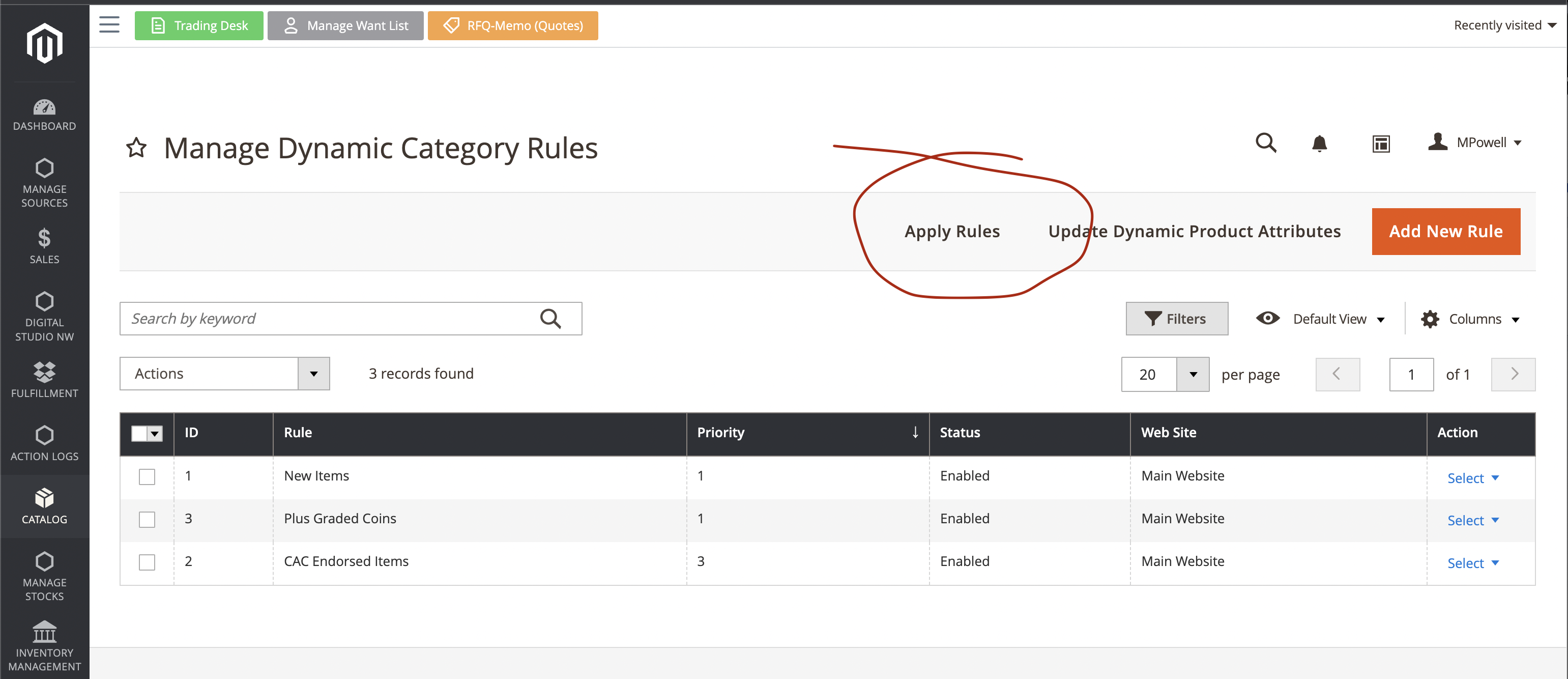Check the Plus Graded Coins row checkbox
1568x679 pixels.
point(147,519)
